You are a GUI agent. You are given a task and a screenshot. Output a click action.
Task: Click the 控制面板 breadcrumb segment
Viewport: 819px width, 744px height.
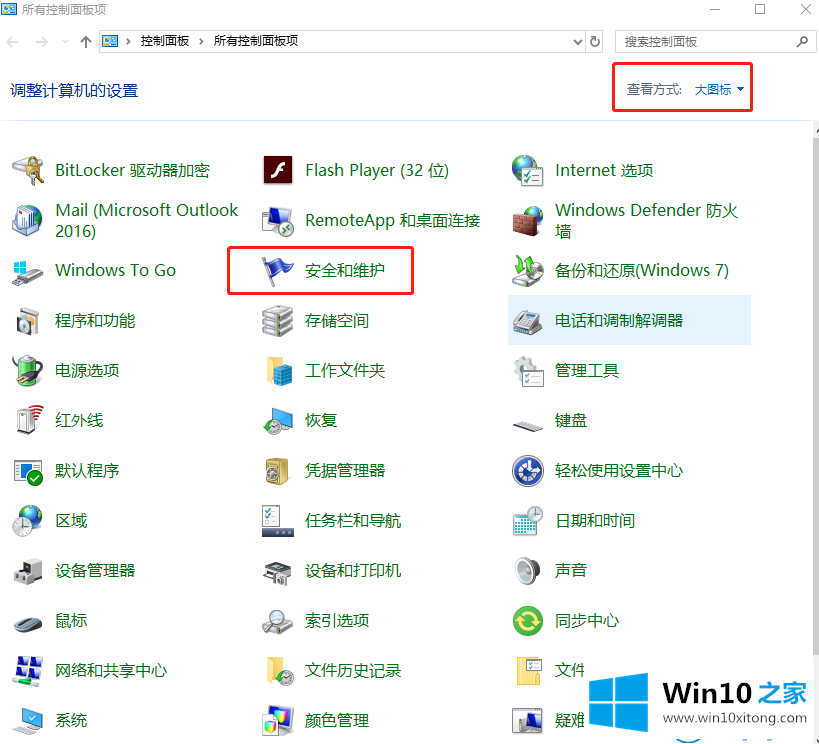coord(165,41)
